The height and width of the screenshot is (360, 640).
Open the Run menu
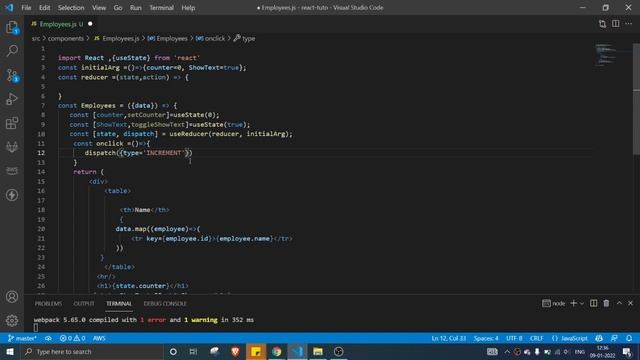pyautogui.click(x=136, y=7)
